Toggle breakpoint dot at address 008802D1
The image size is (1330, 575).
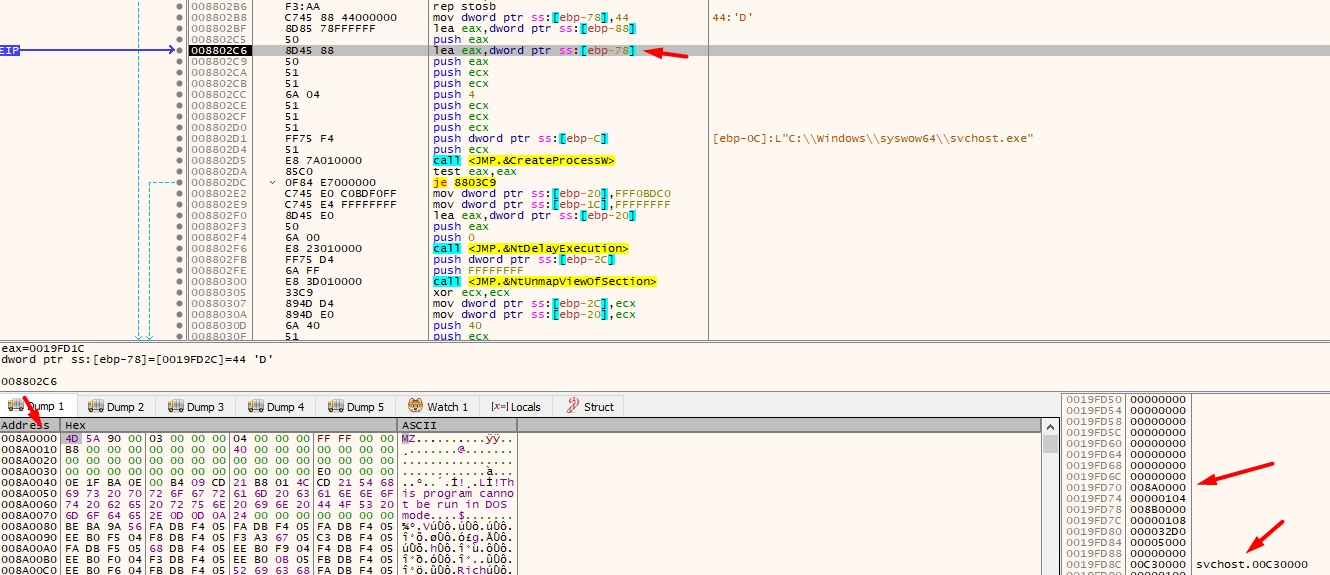click(180, 138)
